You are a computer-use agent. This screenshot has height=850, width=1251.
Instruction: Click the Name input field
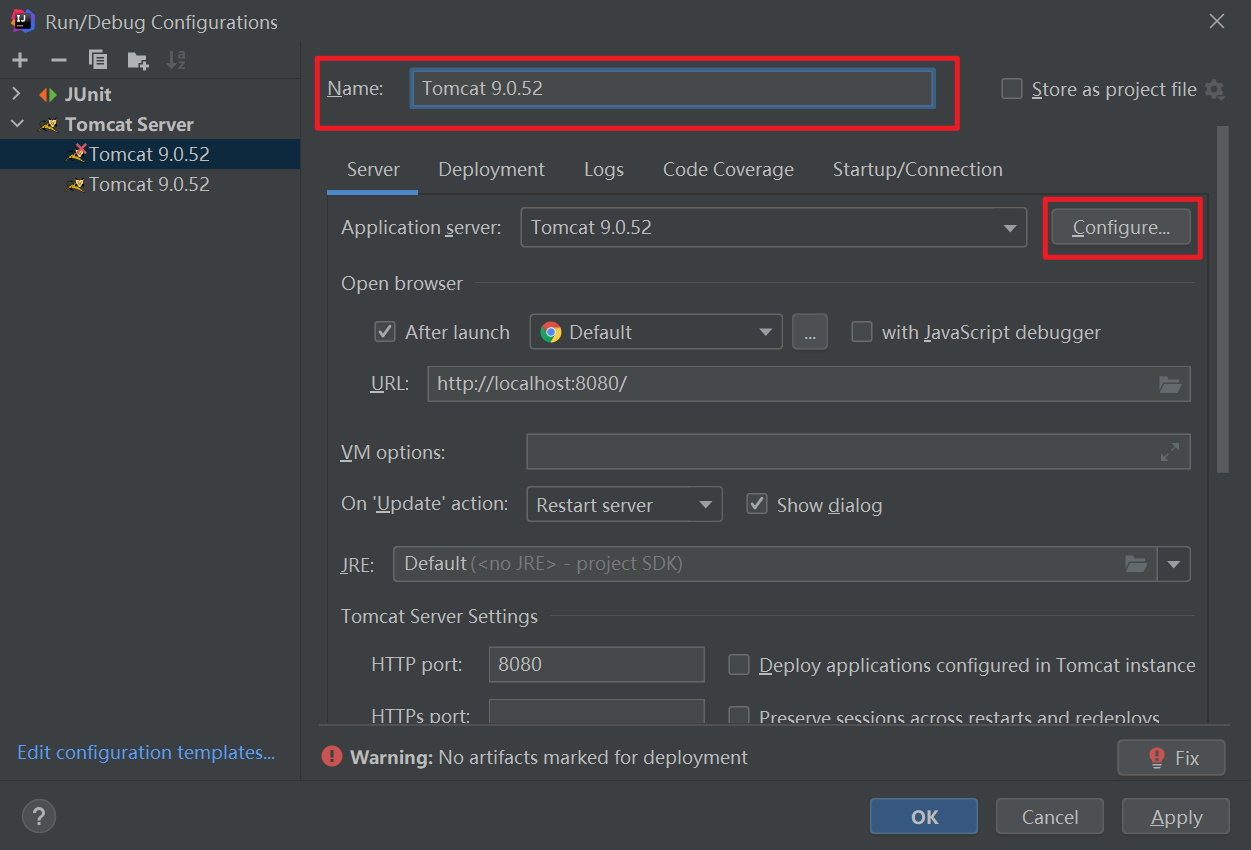[x=672, y=88]
